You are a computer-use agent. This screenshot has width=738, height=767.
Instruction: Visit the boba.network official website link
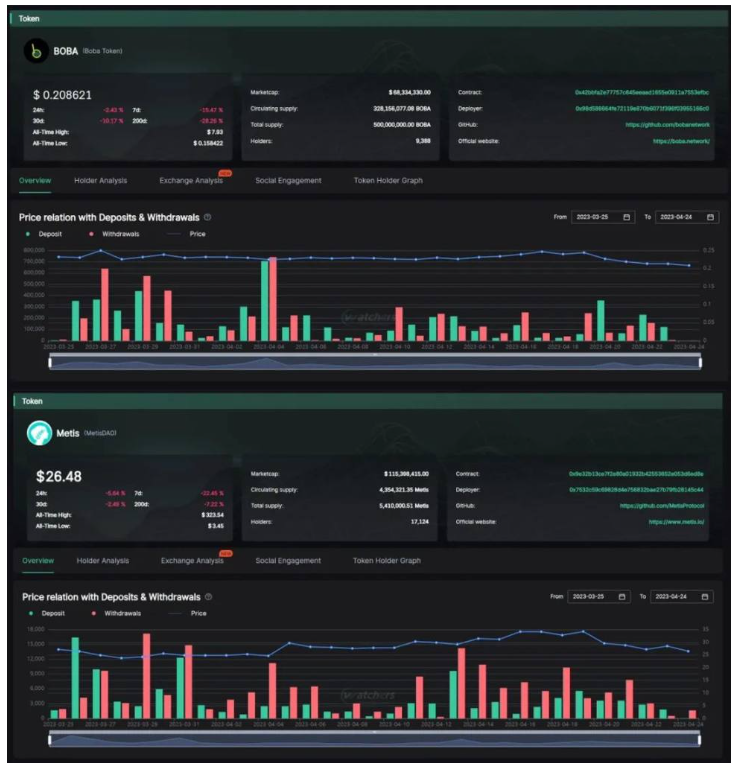[x=681, y=141]
